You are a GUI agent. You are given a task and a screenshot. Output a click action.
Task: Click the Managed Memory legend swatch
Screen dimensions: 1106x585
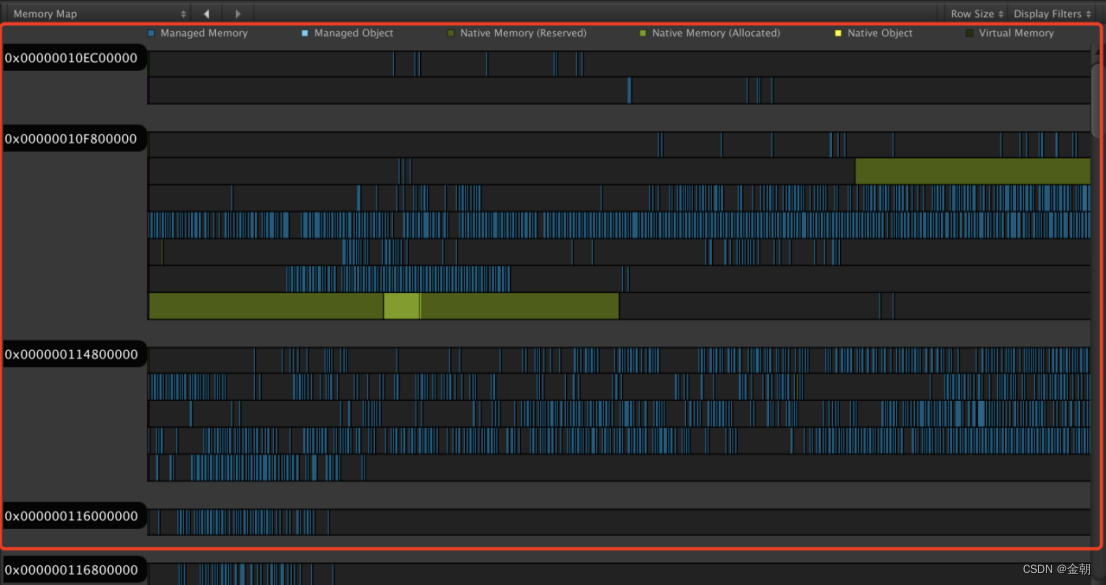click(151, 33)
